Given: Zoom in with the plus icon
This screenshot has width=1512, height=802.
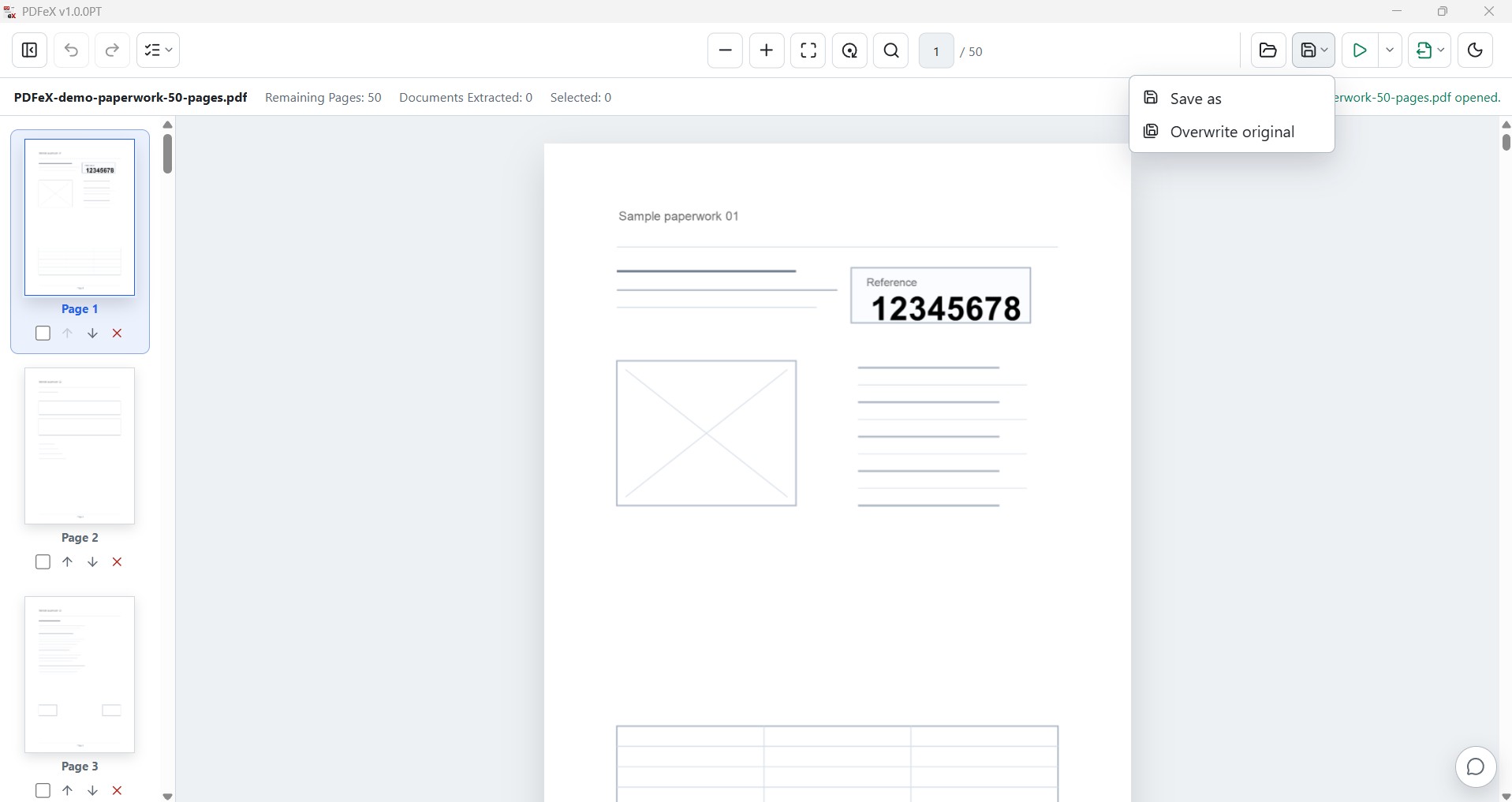Looking at the screenshot, I should [x=767, y=51].
